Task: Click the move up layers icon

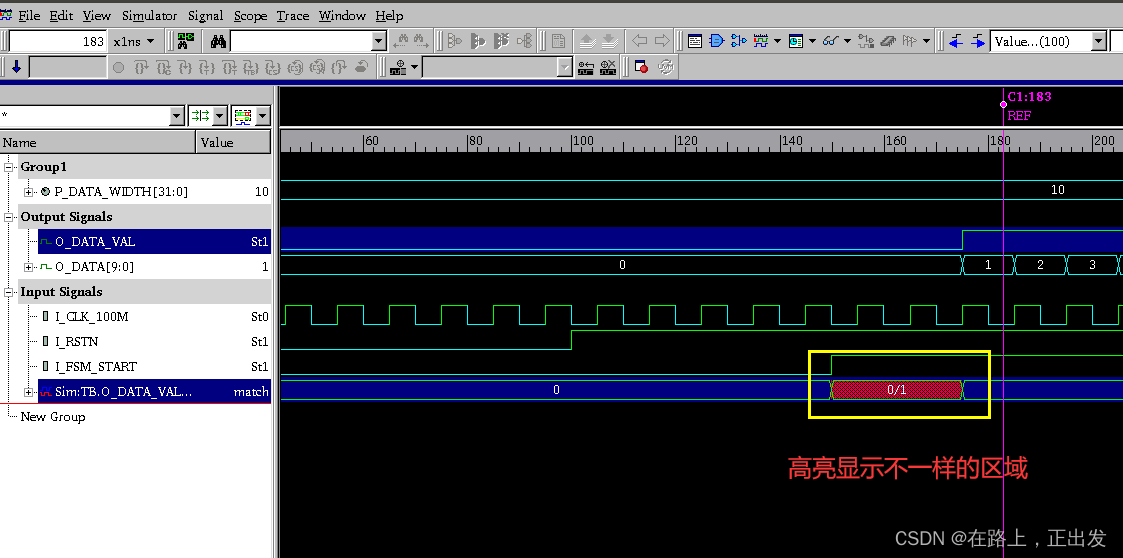Action: click(587, 41)
